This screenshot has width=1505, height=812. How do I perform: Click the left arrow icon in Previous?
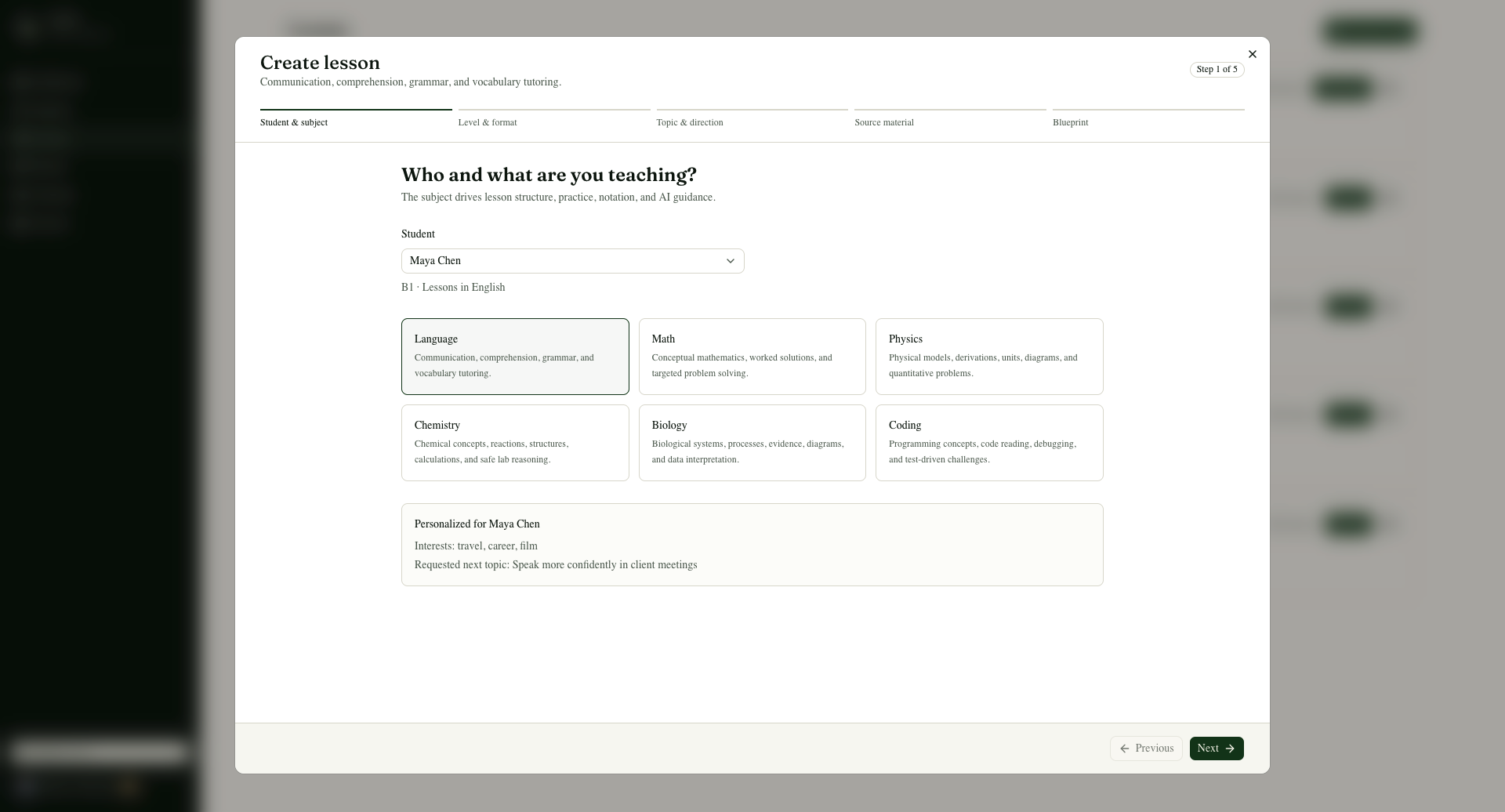coord(1125,749)
